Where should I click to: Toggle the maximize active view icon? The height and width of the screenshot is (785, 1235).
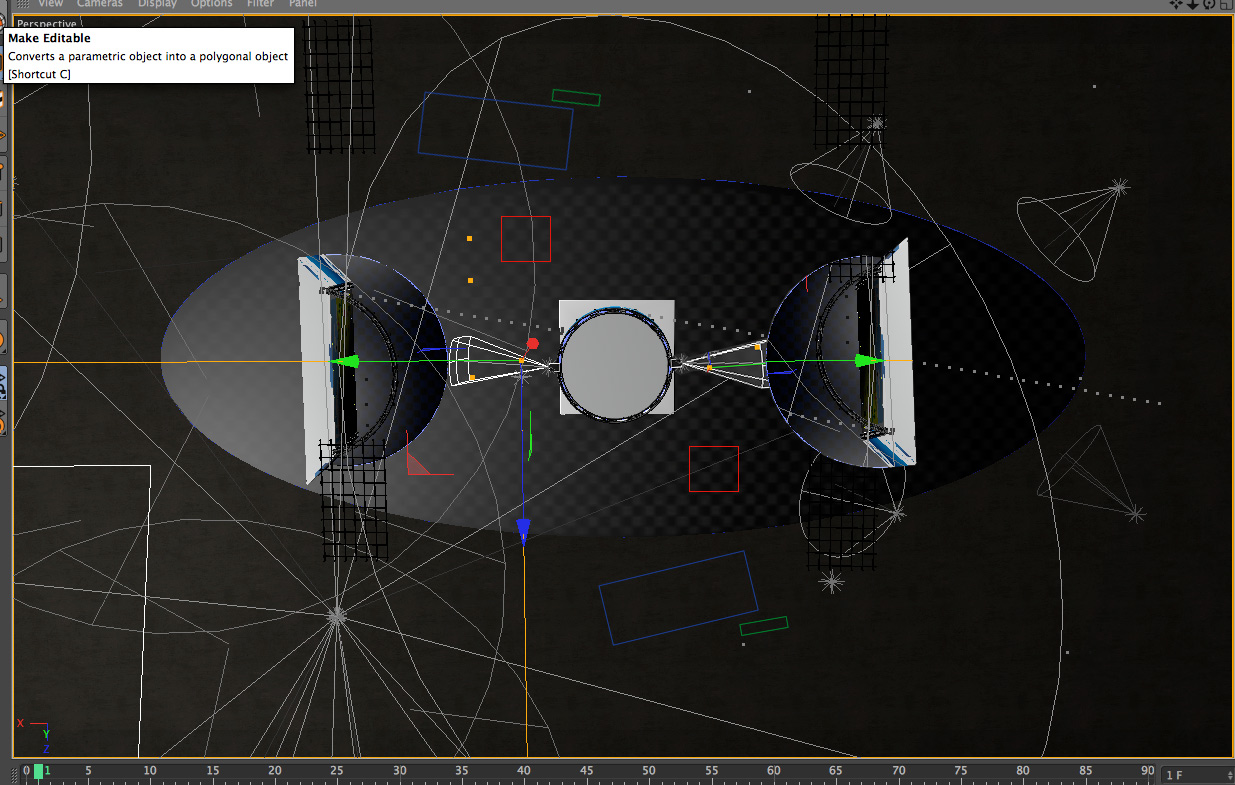click(1225, 4)
